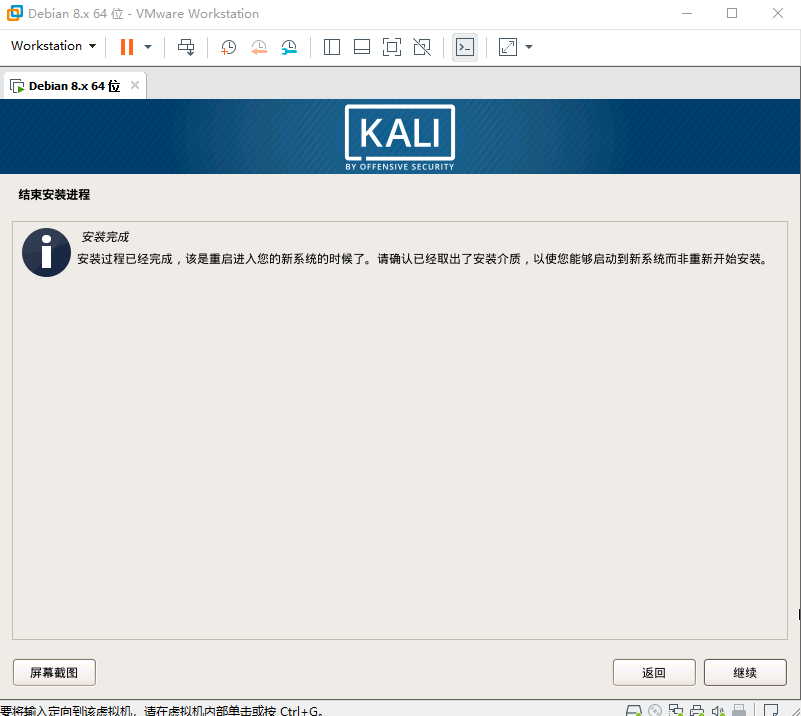Click the 返回 (Go Back) button

pos(654,672)
